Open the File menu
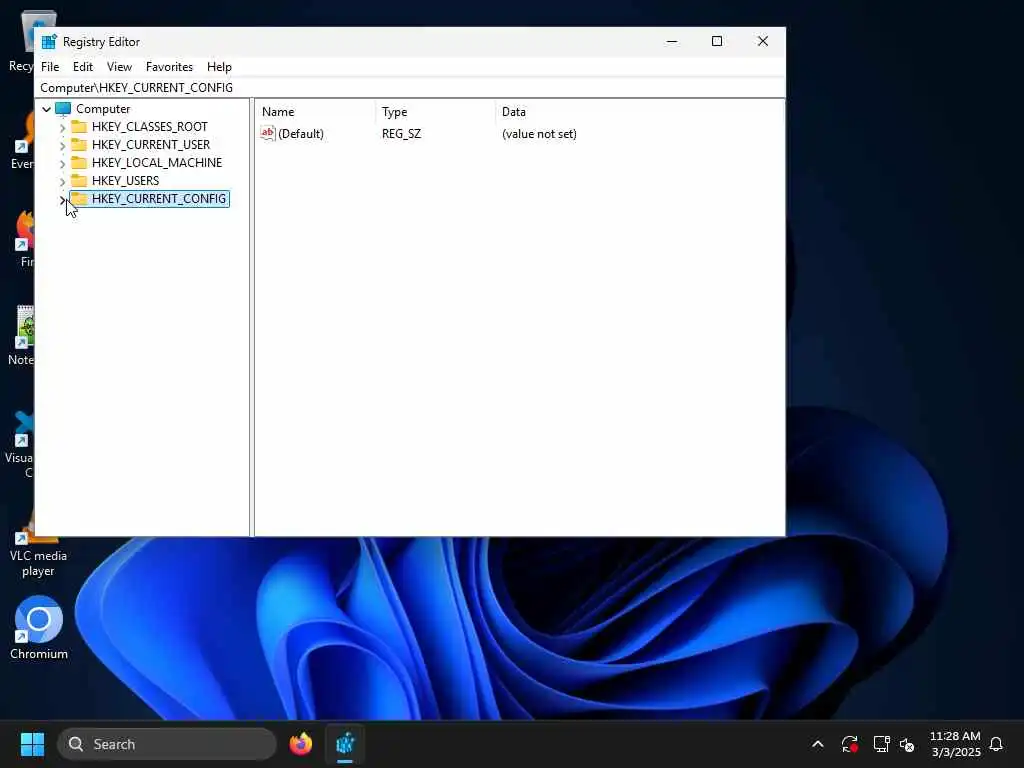The height and width of the screenshot is (768, 1024). (50, 67)
